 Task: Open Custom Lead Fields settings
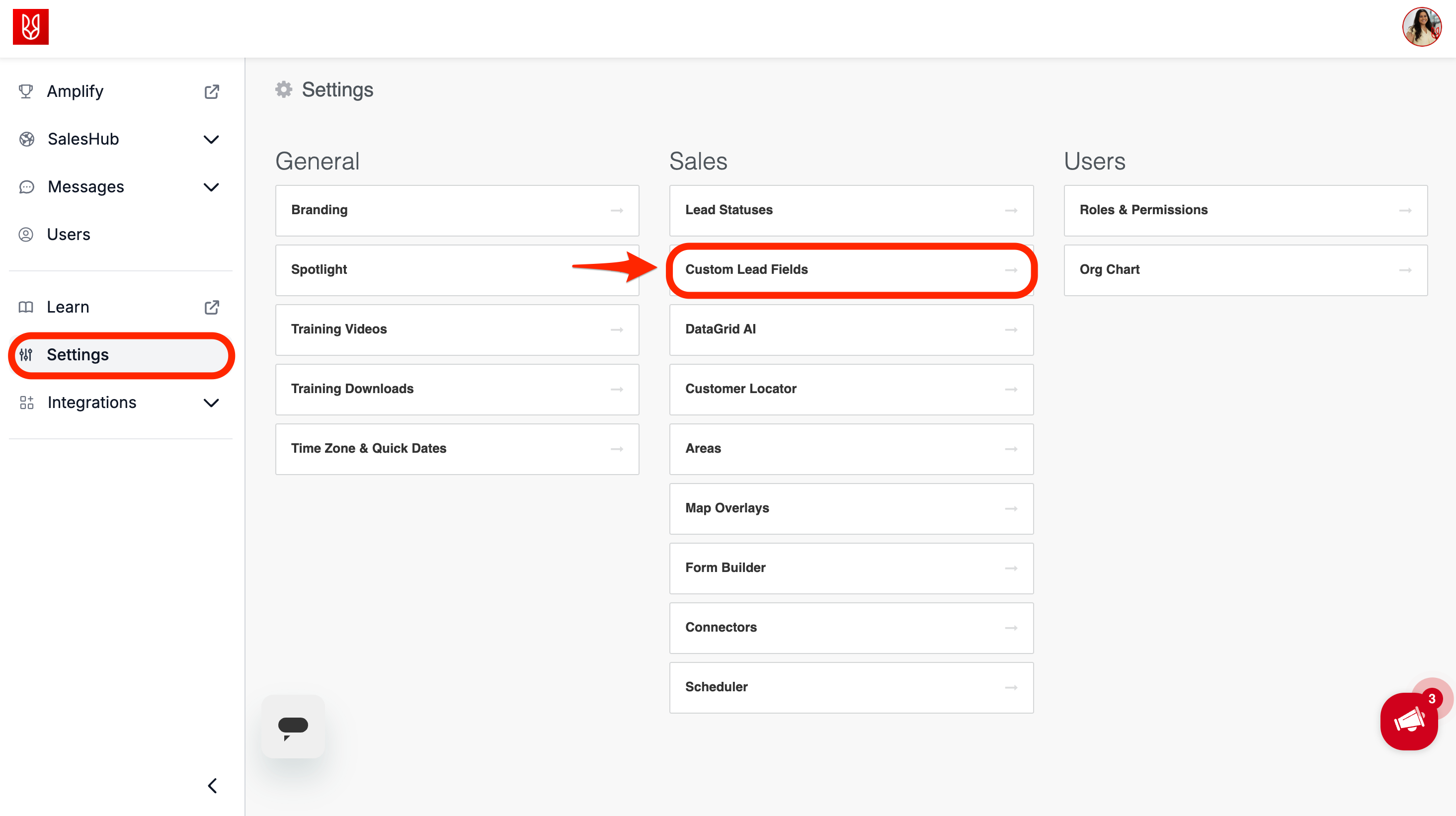click(851, 269)
